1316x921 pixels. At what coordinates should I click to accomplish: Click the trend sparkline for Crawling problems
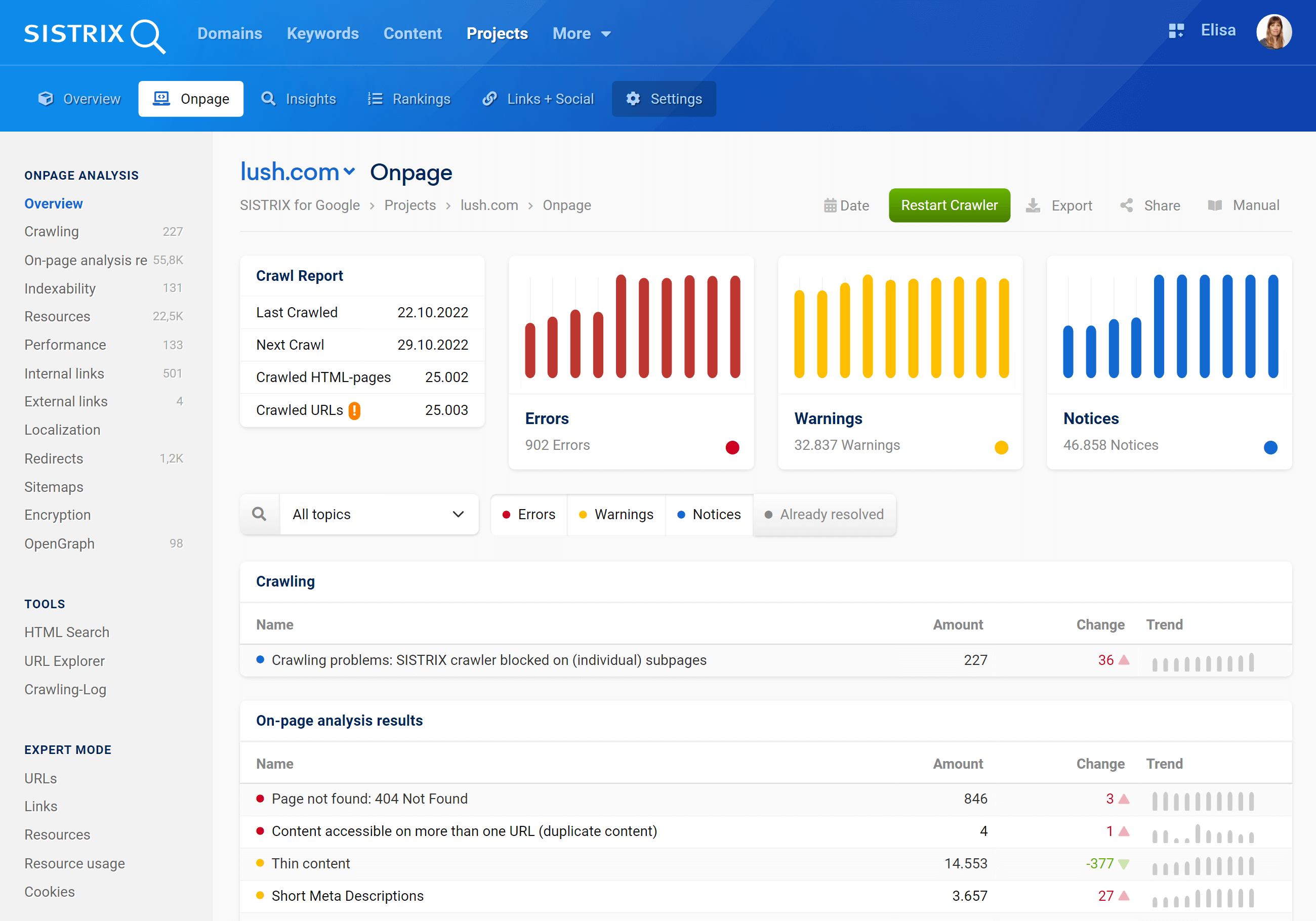tap(1203, 662)
